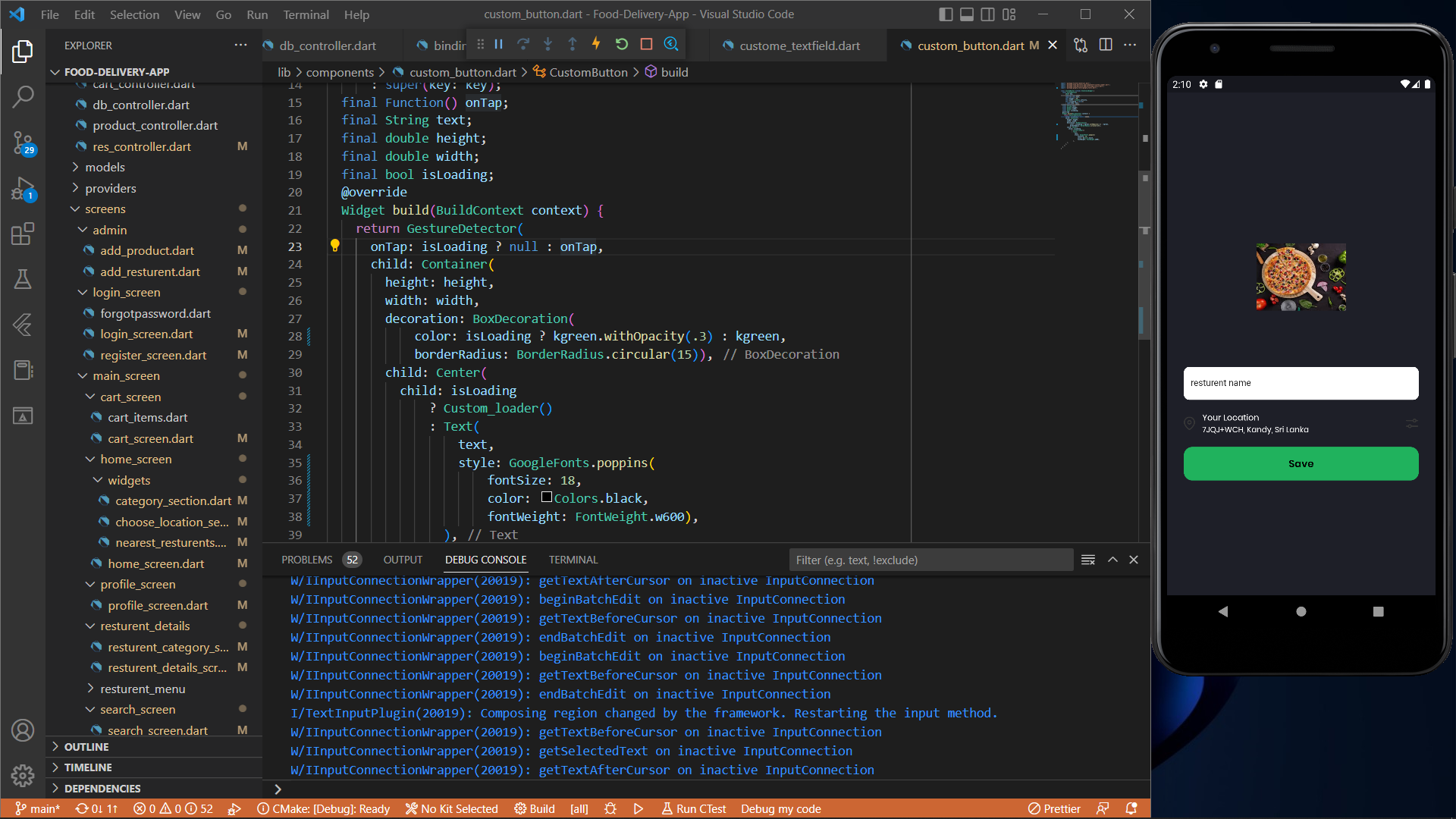Toggle the bottom panel layout button
This screenshot has height=819, width=1456.
pyautogui.click(x=967, y=14)
